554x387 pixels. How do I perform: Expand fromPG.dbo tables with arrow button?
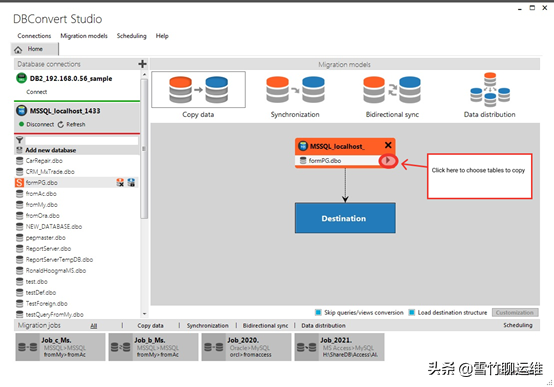[388, 161]
